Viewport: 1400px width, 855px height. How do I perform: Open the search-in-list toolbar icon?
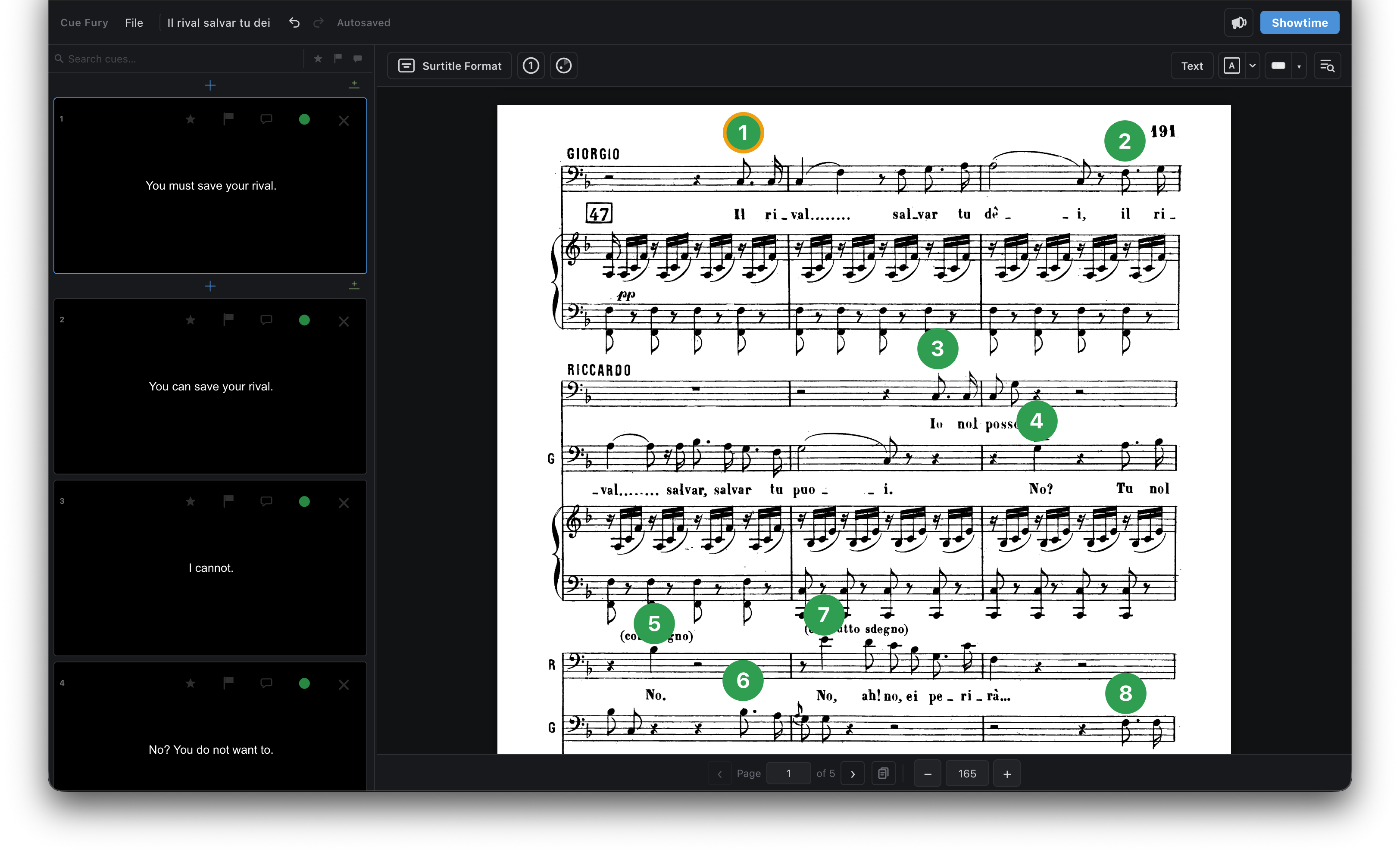(x=1327, y=66)
